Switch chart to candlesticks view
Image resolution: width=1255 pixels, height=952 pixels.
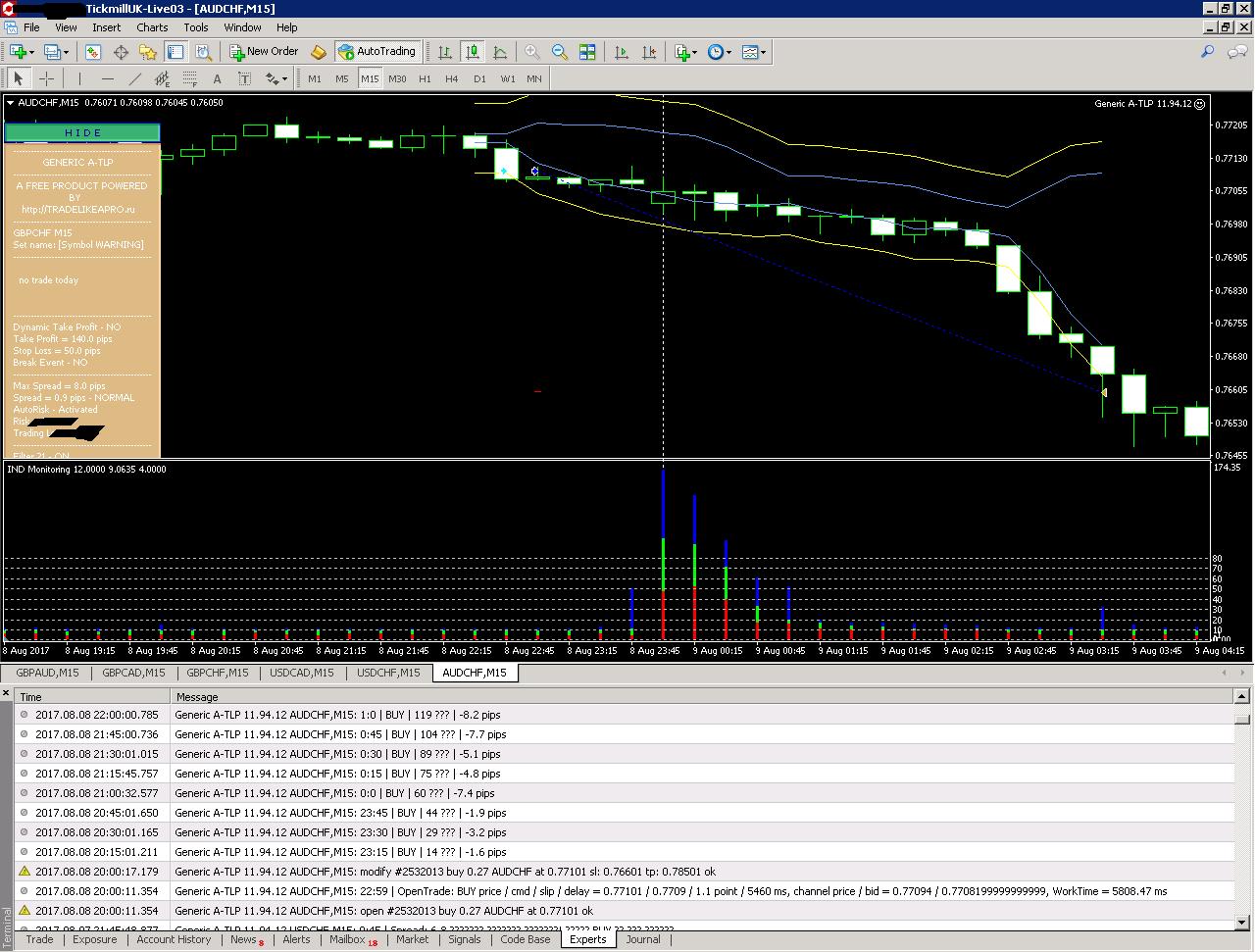(473, 52)
